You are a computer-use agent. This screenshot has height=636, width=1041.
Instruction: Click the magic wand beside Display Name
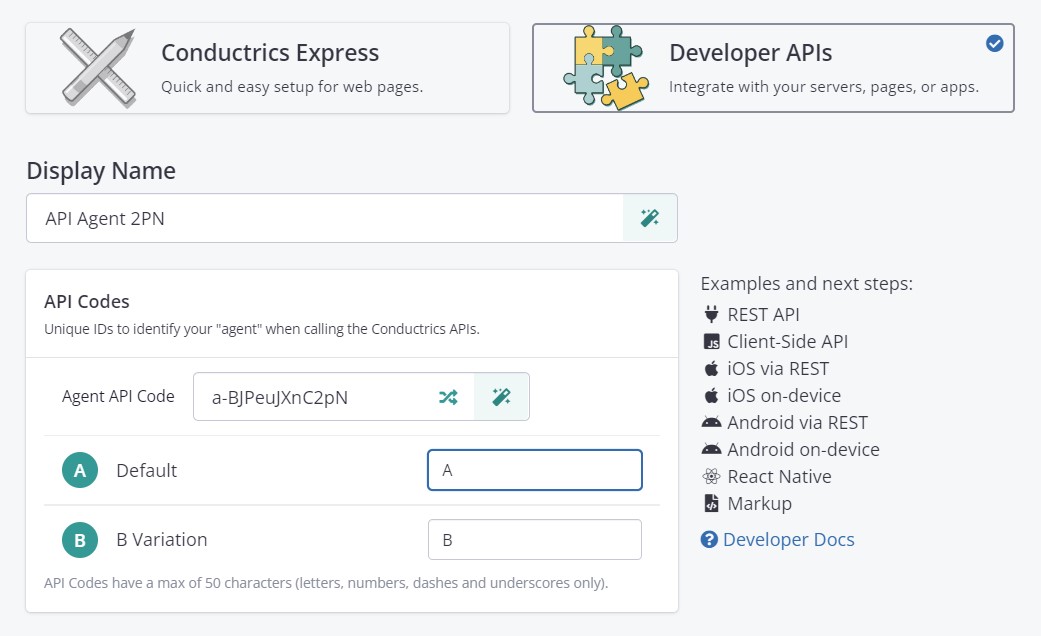tap(650, 218)
